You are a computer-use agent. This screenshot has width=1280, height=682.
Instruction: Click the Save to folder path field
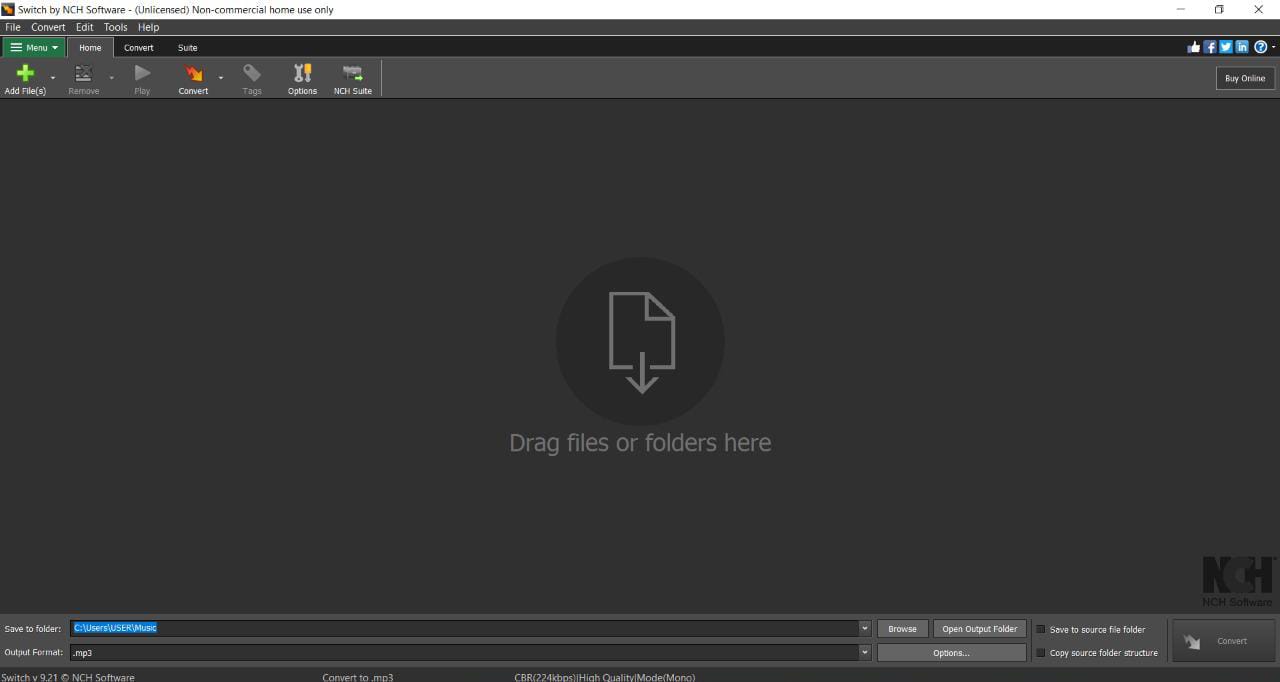(x=465, y=629)
